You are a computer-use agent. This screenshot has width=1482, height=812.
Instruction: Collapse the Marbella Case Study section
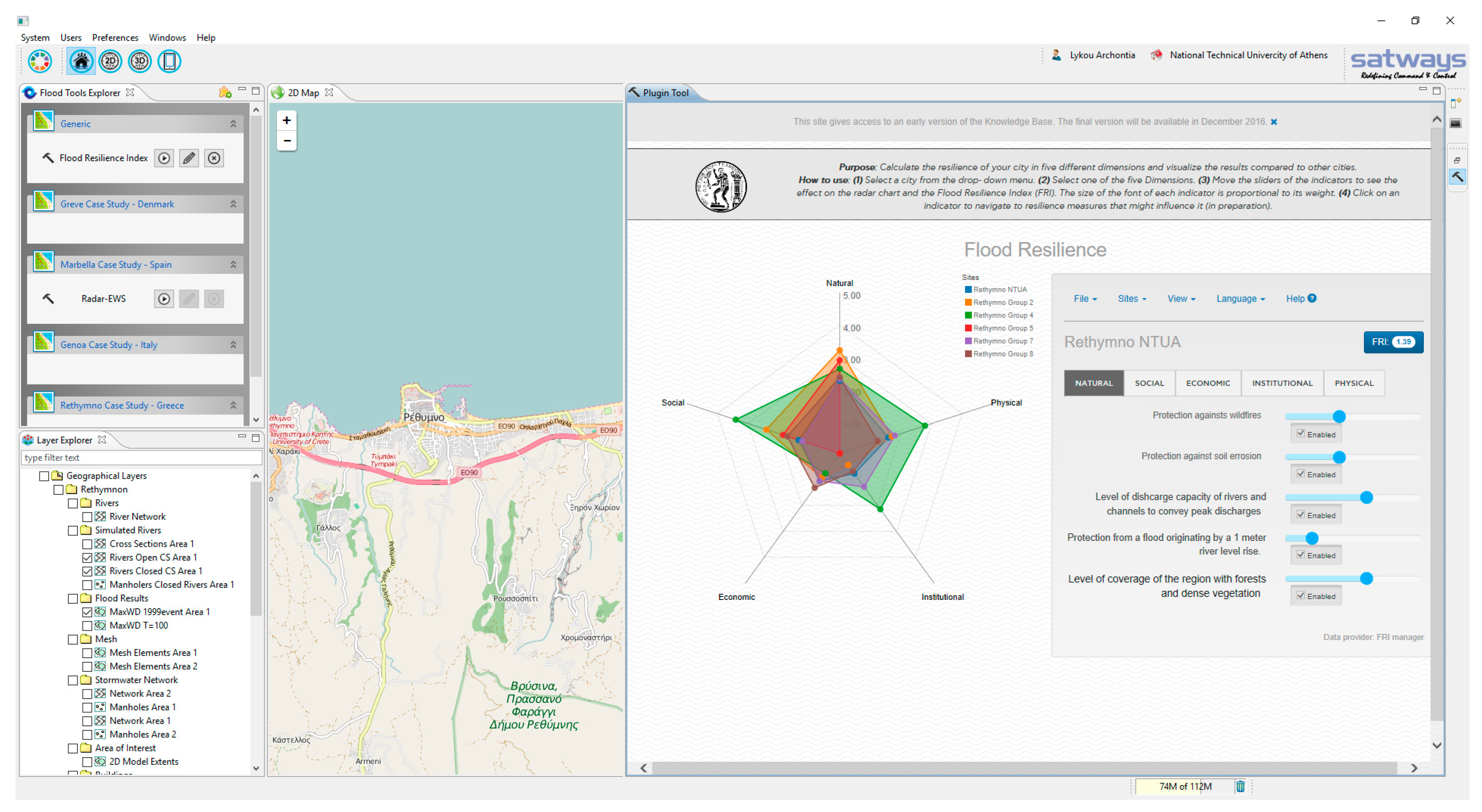tap(233, 264)
